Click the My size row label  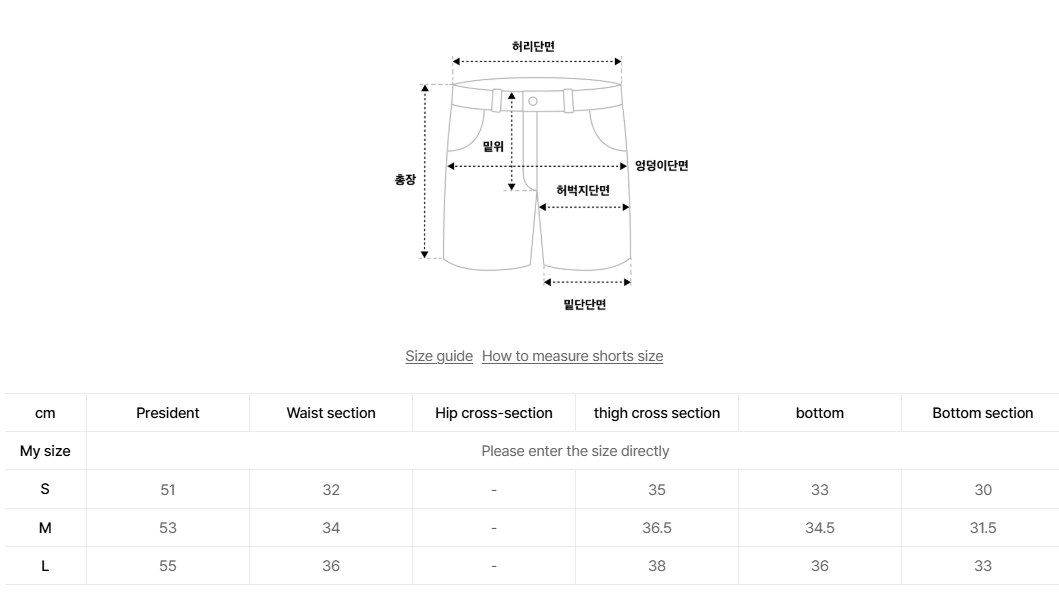pyautogui.click(x=45, y=451)
